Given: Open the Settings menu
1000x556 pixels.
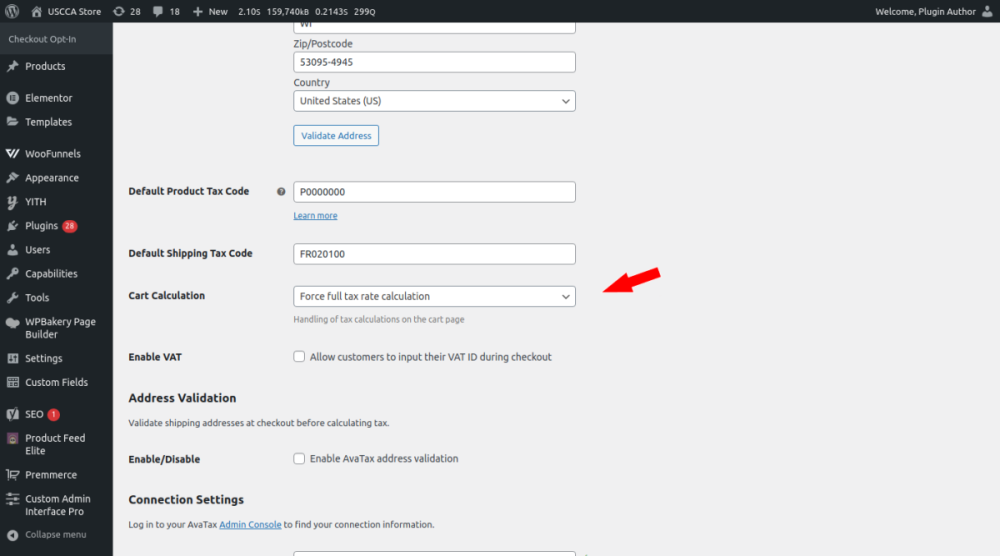Looking at the screenshot, I should tap(43, 358).
